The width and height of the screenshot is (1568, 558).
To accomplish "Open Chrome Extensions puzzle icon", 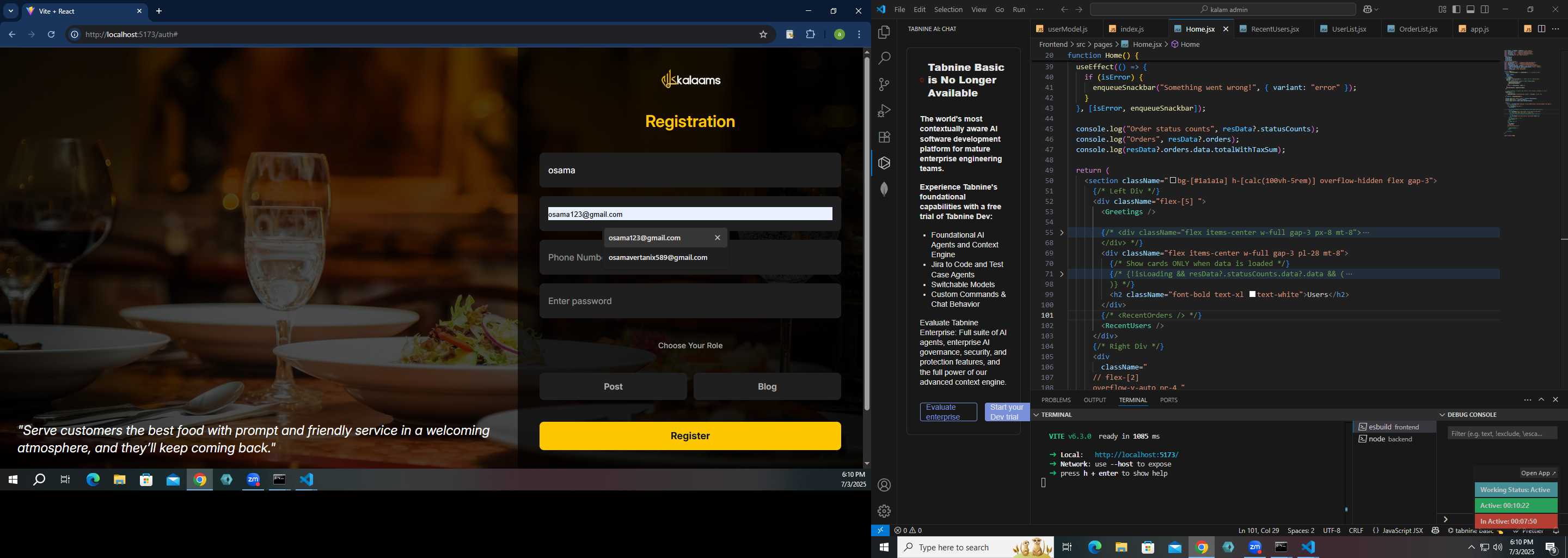I will pos(810,35).
